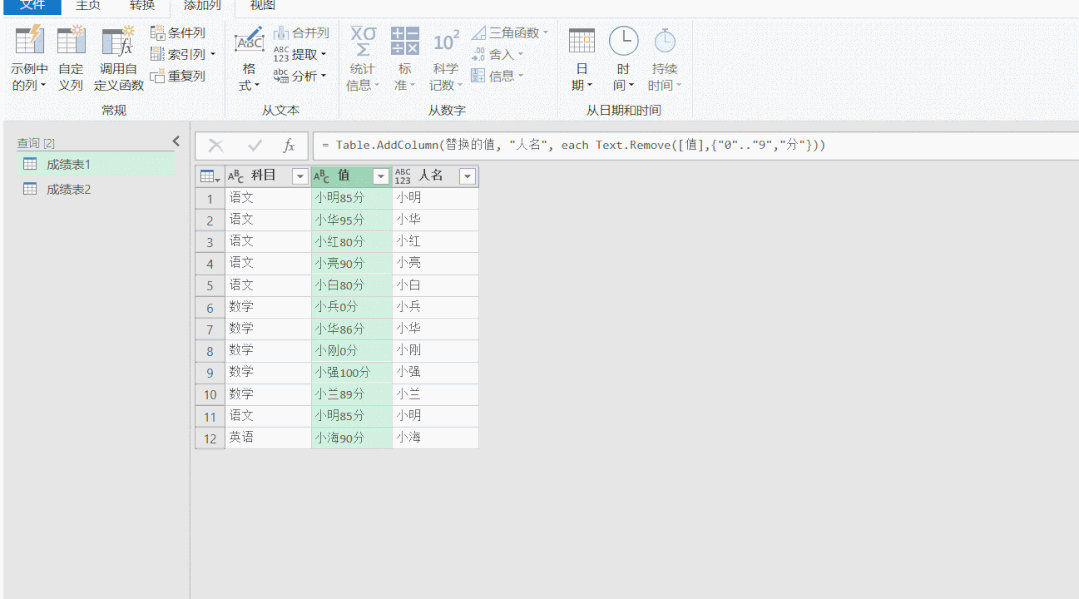Screen dimensions: 1079x599
Task: Open the File (文件) tab
Action: point(32,6)
